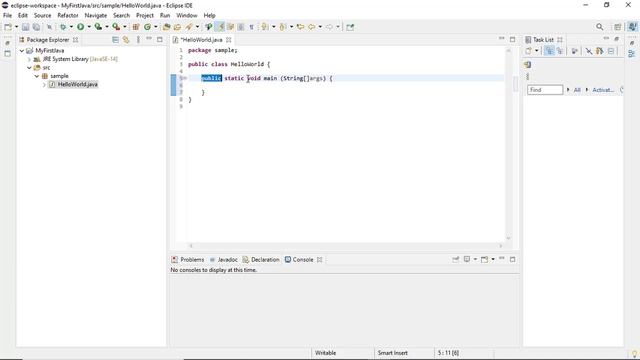Open Console button in Console view

(x=484, y=260)
